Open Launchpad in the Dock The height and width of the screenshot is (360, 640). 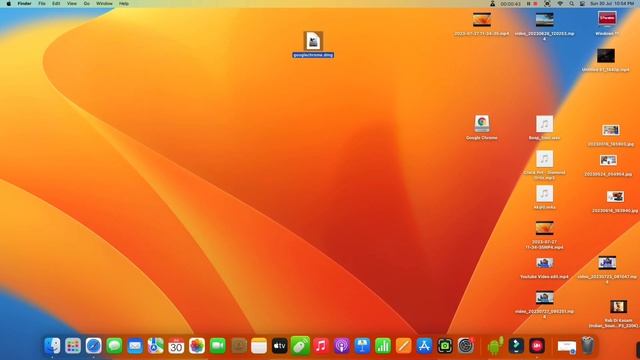point(73,346)
